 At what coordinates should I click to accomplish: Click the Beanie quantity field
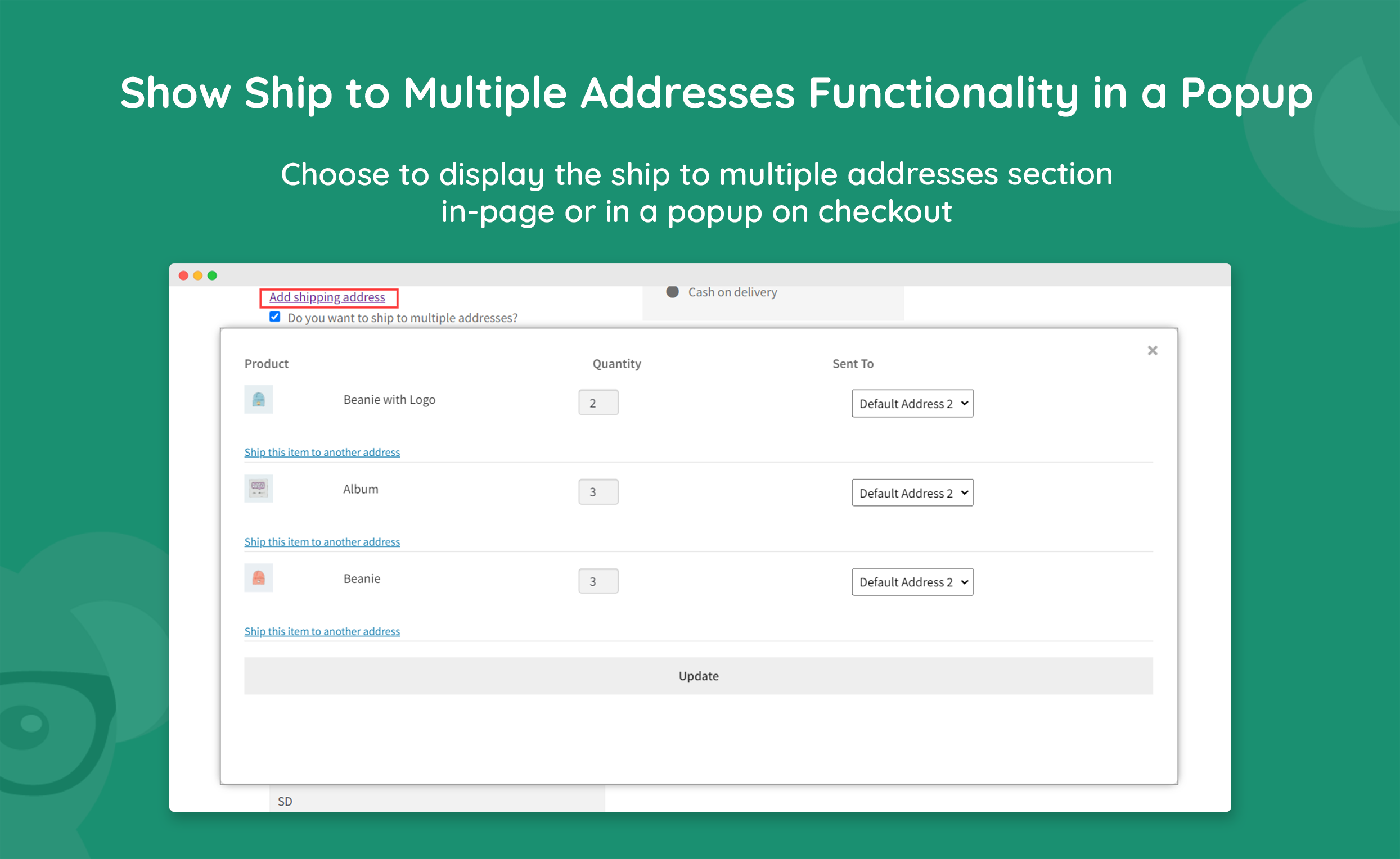(x=598, y=581)
